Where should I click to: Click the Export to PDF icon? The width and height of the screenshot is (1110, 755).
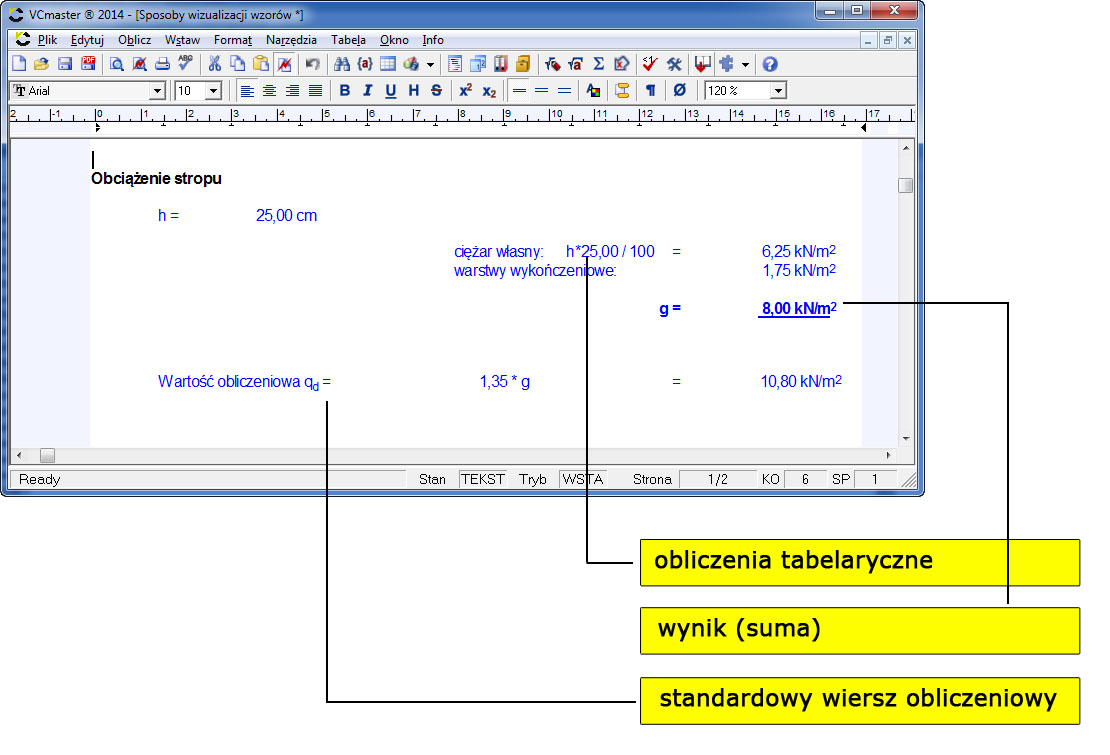[88, 64]
